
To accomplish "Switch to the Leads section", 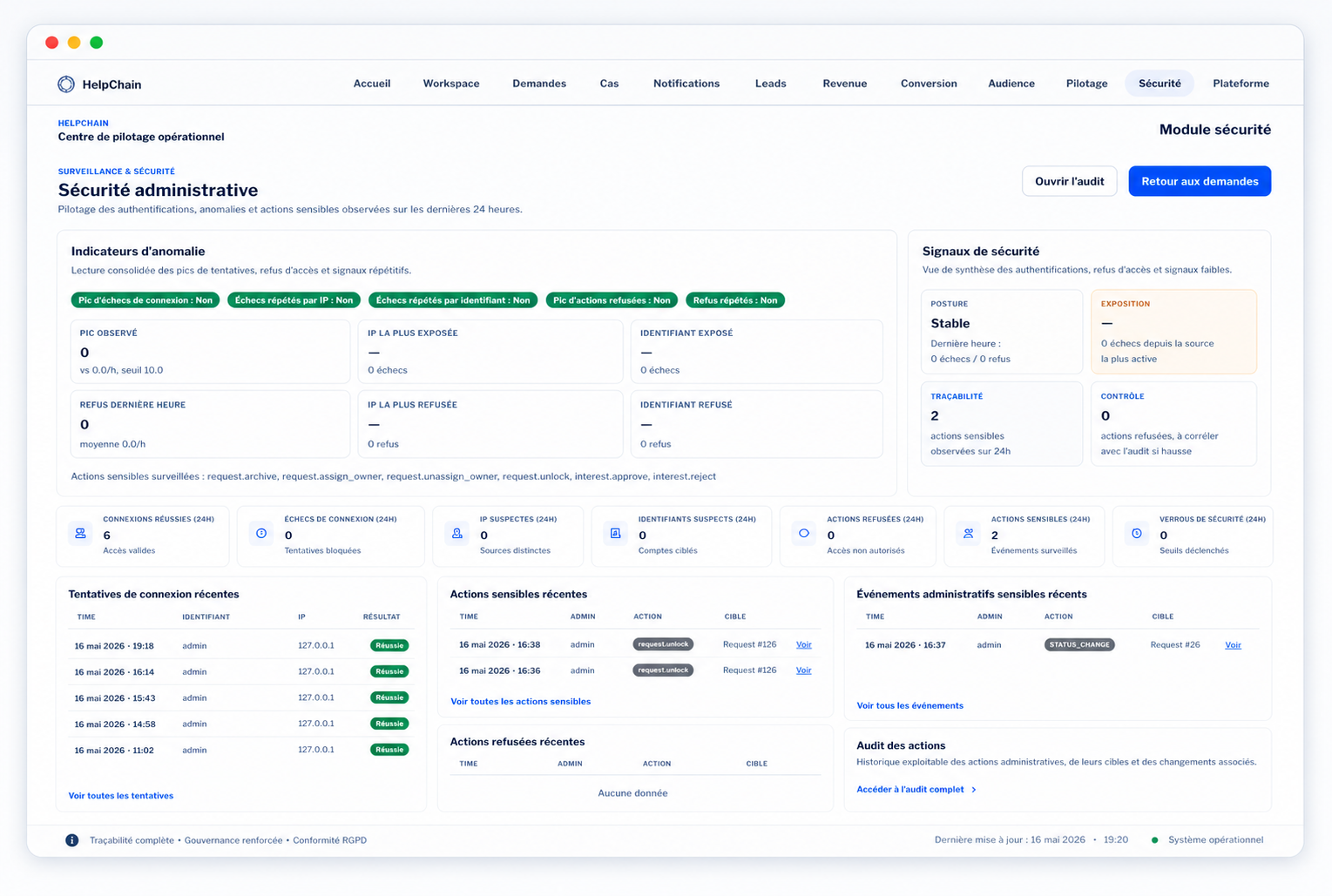I will [770, 84].
